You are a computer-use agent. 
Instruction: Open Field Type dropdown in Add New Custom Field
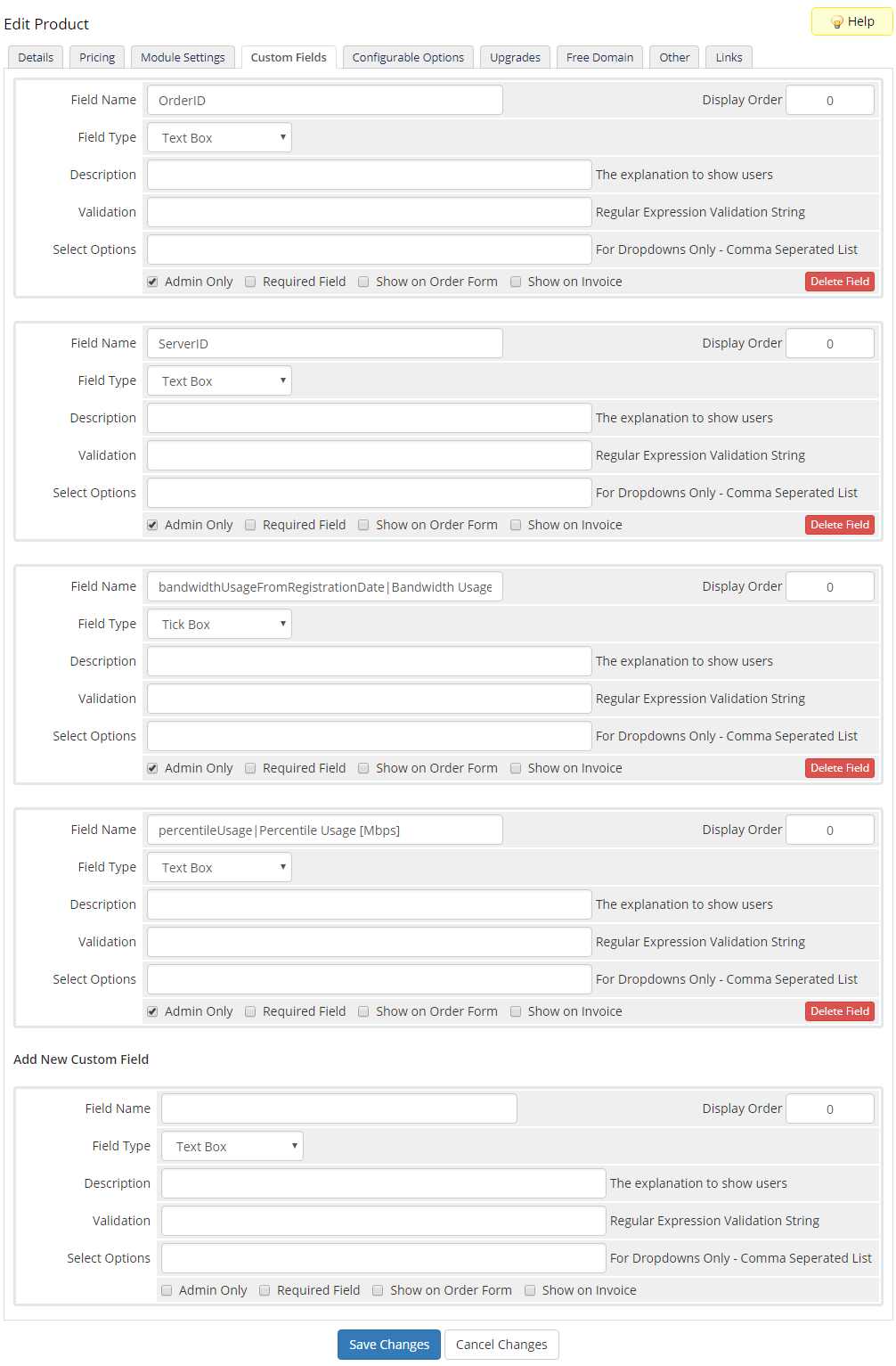click(232, 1147)
